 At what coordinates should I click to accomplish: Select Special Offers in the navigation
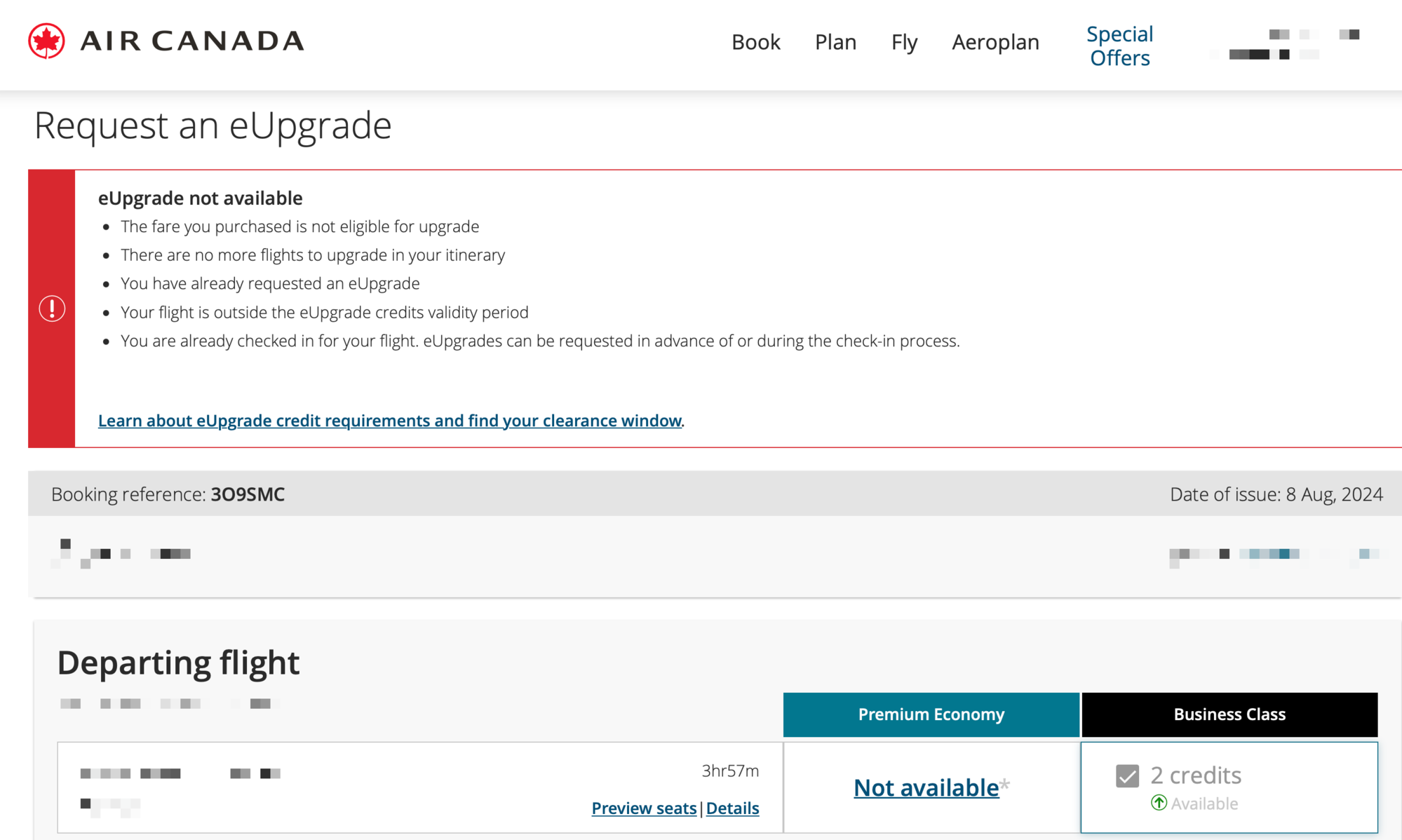tap(1119, 45)
